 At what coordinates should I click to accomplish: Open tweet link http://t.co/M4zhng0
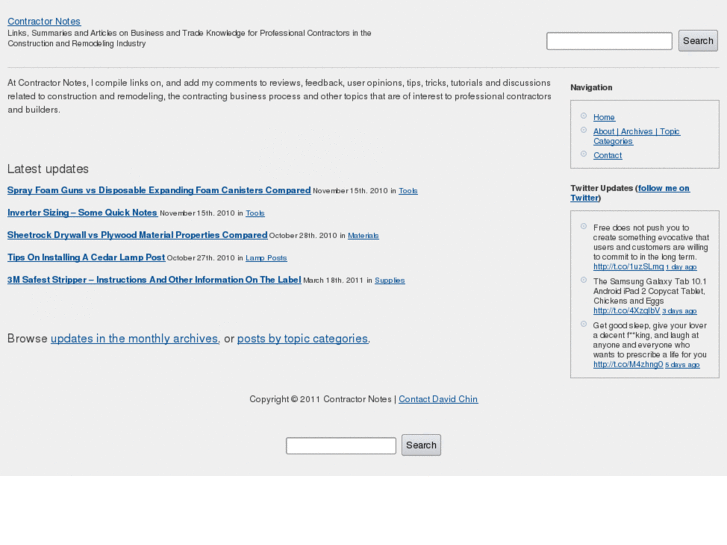(x=628, y=365)
